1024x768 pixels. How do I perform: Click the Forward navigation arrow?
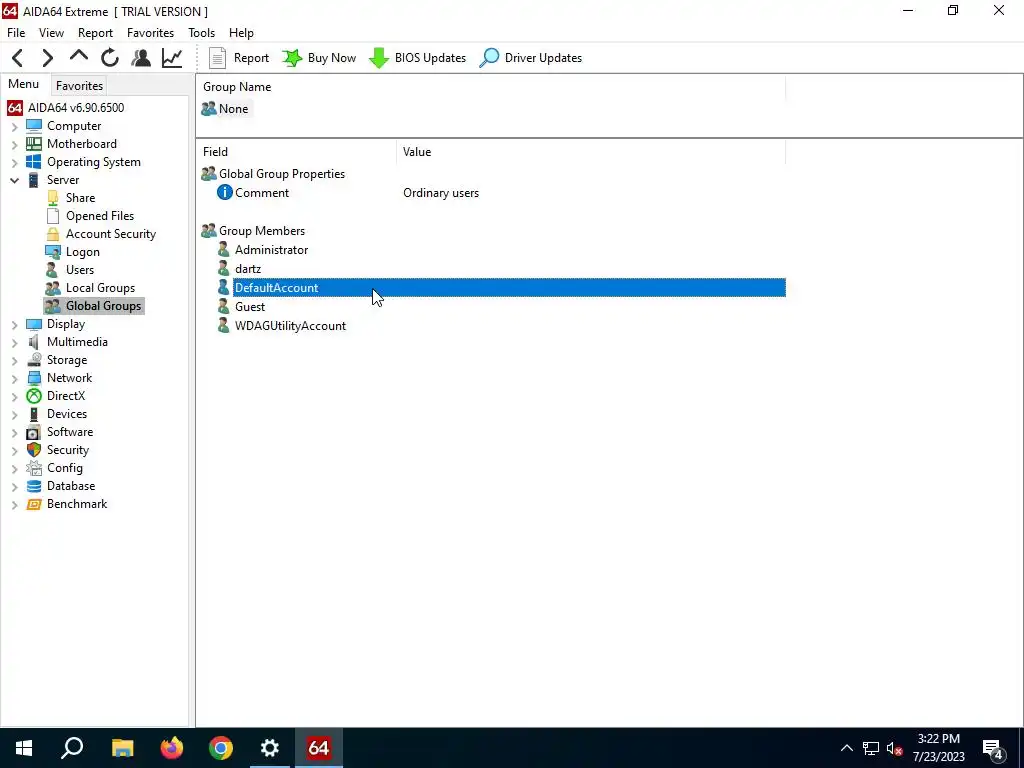coord(48,58)
